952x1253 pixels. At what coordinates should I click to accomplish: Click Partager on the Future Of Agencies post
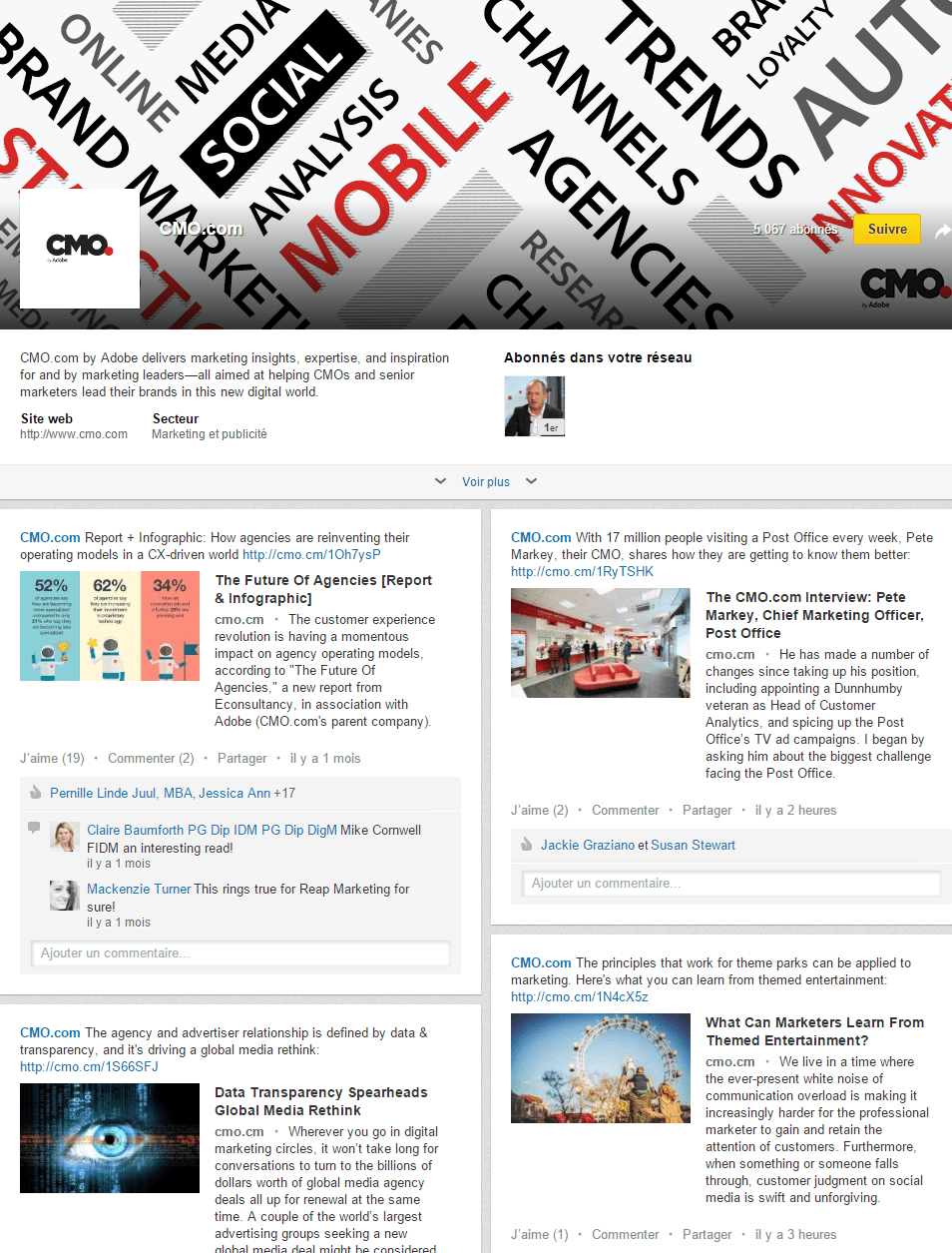[241, 759]
